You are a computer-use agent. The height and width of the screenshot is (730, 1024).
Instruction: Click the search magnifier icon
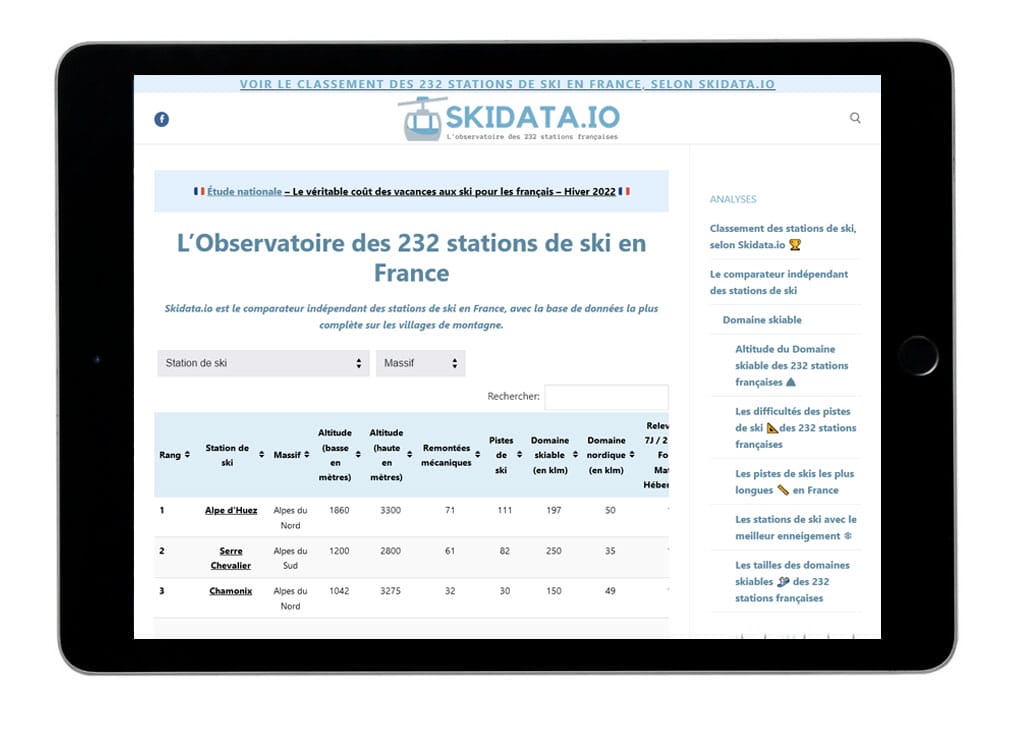(855, 118)
